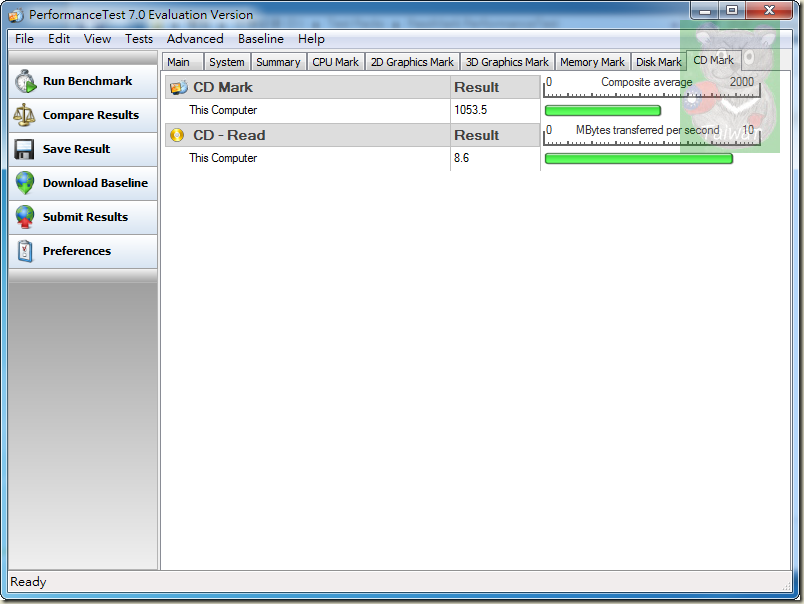Close the PerformanceTest window
The height and width of the screenshot is (604, 804).
[x=769, y=10]
